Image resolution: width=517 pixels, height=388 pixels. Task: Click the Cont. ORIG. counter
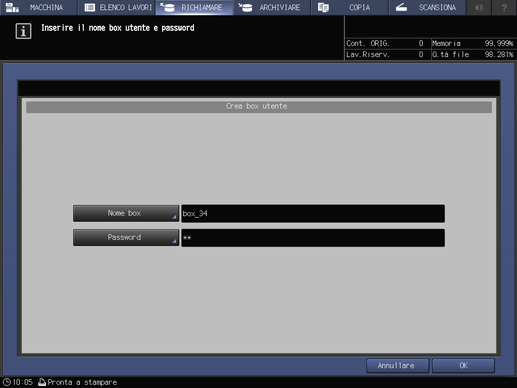385,44
